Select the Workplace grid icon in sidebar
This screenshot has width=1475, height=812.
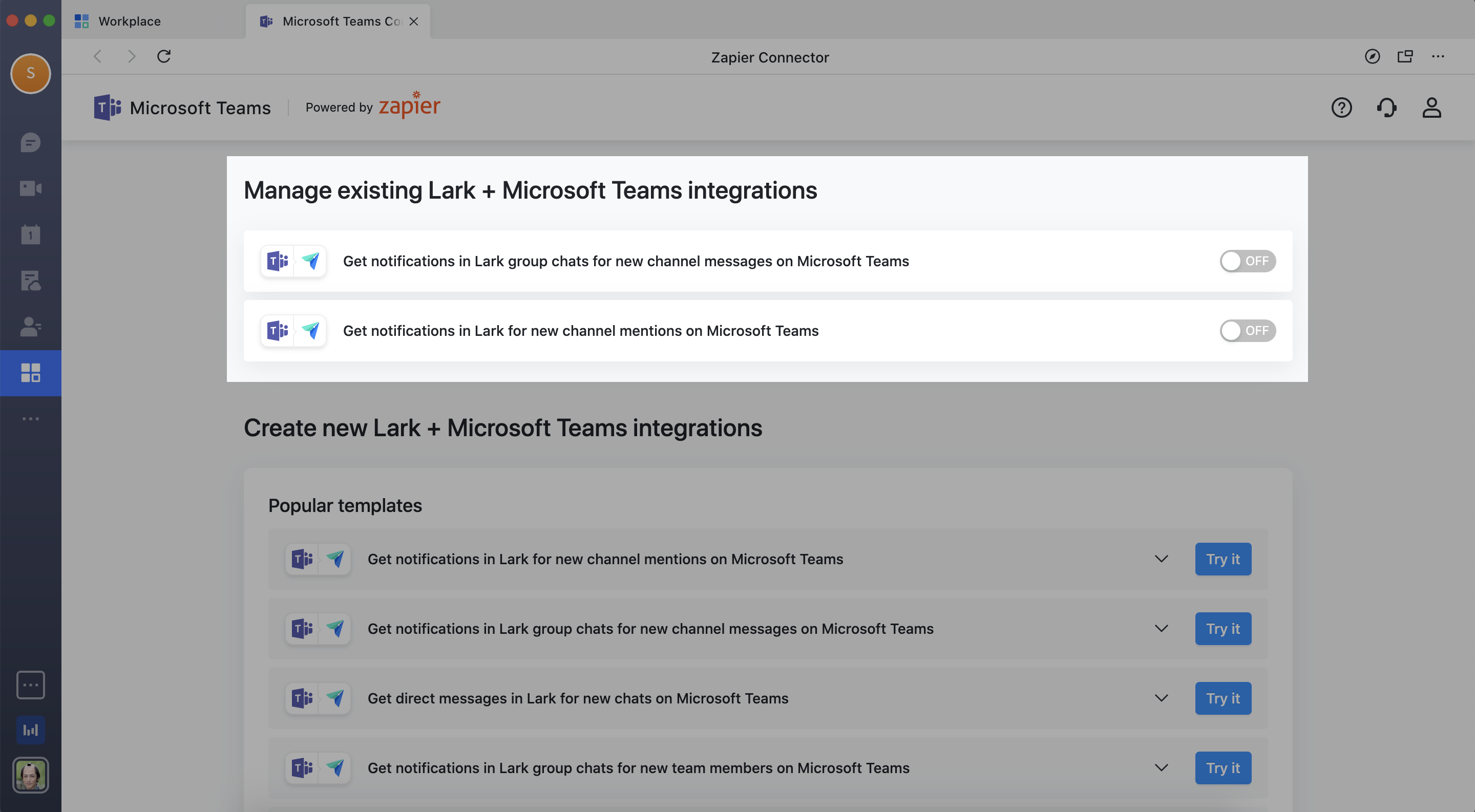pos(30,373)
